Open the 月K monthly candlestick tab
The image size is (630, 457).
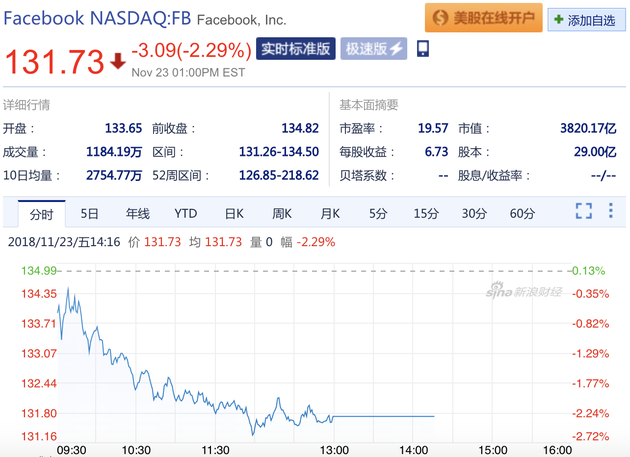pyautogui.click(x=330, y=213)
